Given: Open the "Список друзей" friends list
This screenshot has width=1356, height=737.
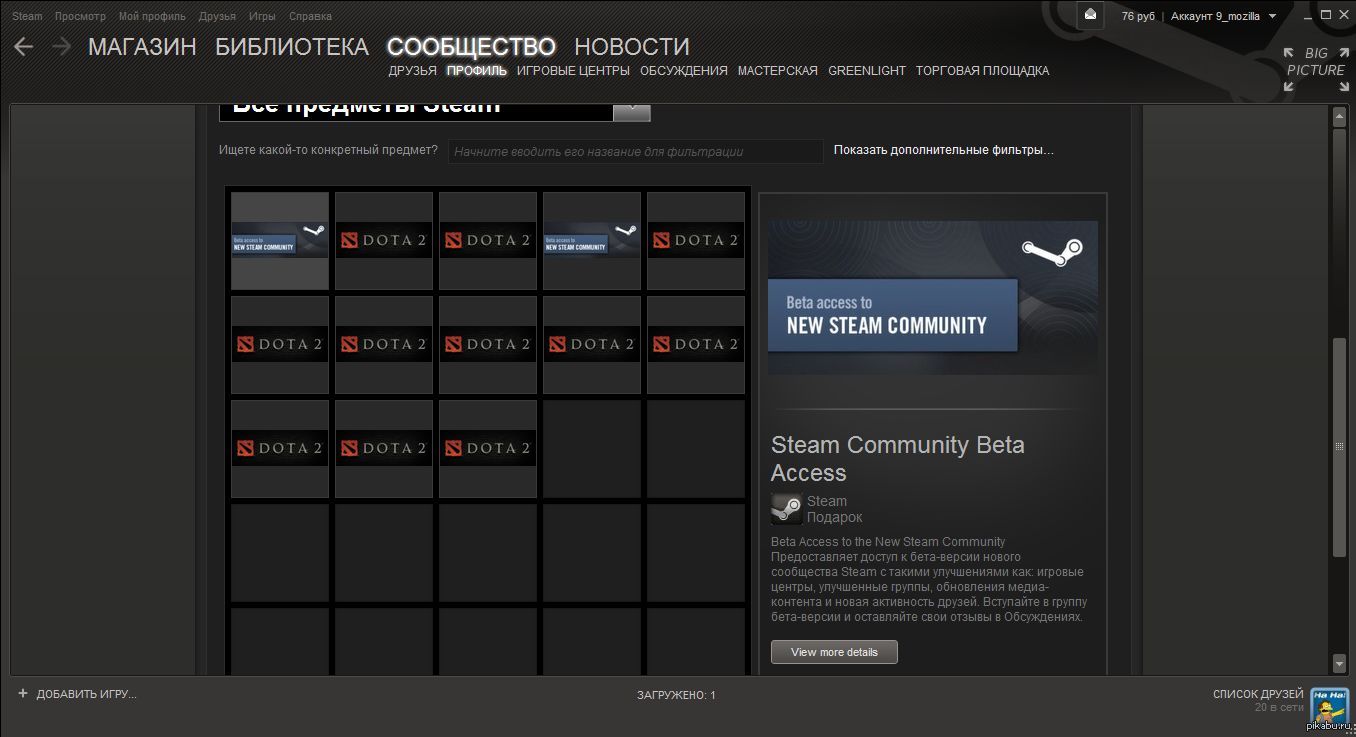Looking at the screenshot, I should (1258, 694).
